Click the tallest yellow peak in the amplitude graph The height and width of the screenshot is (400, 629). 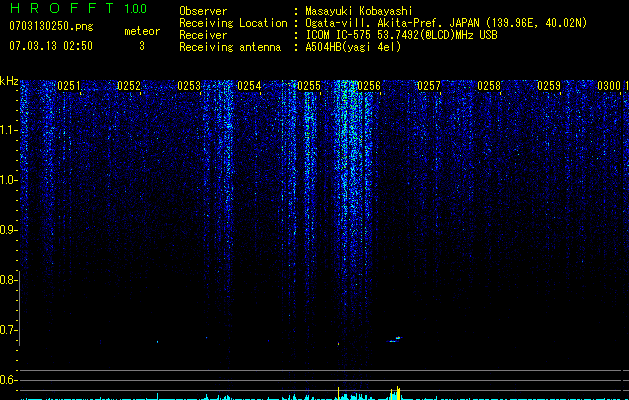pyautogui.click(x=398, y=393)
